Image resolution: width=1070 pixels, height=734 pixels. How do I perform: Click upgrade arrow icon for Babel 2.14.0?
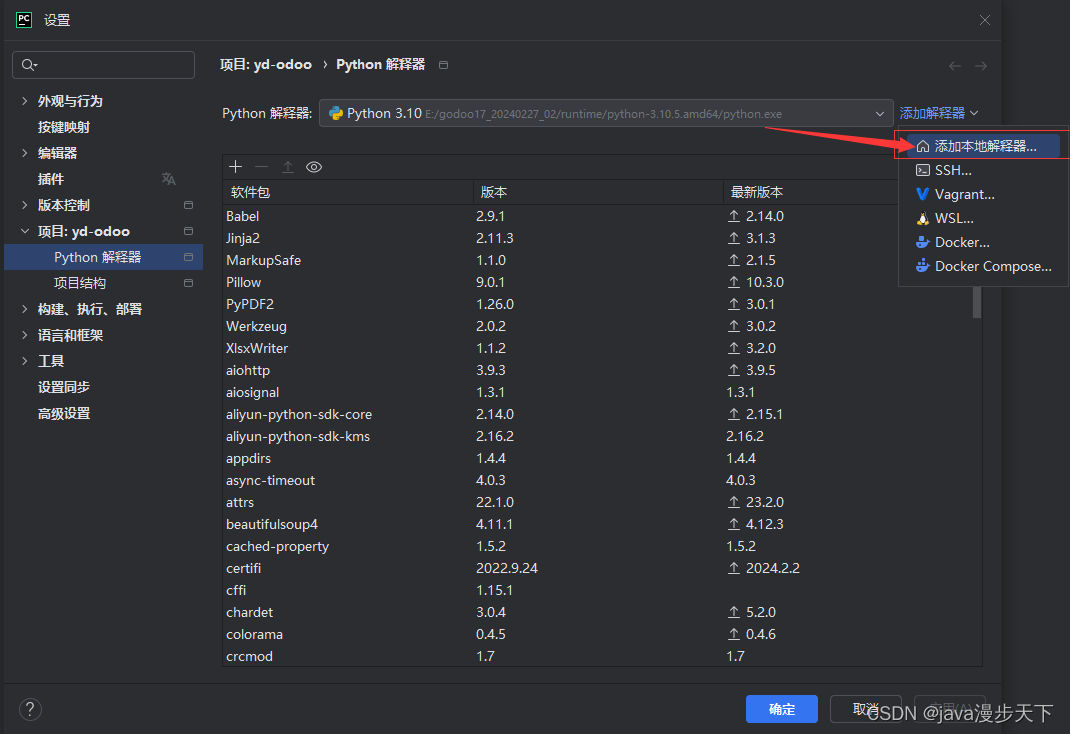click(x=734, y=216)
